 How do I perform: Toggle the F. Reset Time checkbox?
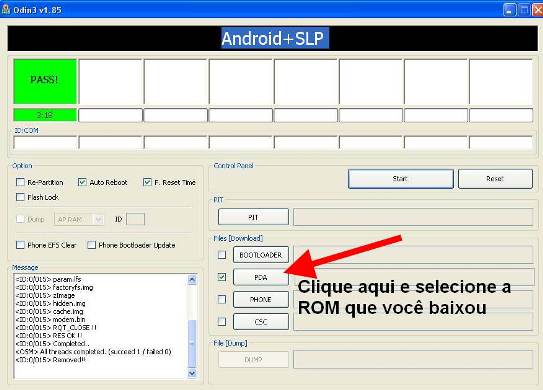click(147, 182)
